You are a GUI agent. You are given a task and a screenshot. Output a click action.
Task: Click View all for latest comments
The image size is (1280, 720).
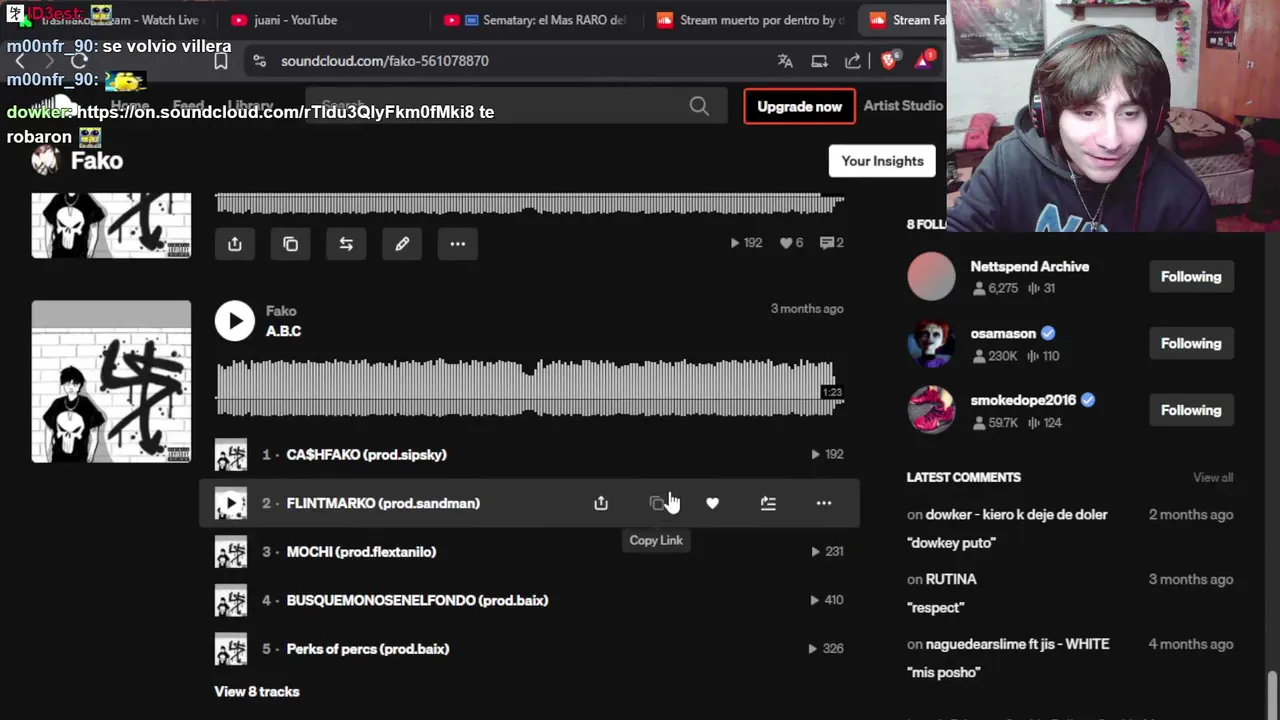pyautogui.click(x=1213, y=478)
